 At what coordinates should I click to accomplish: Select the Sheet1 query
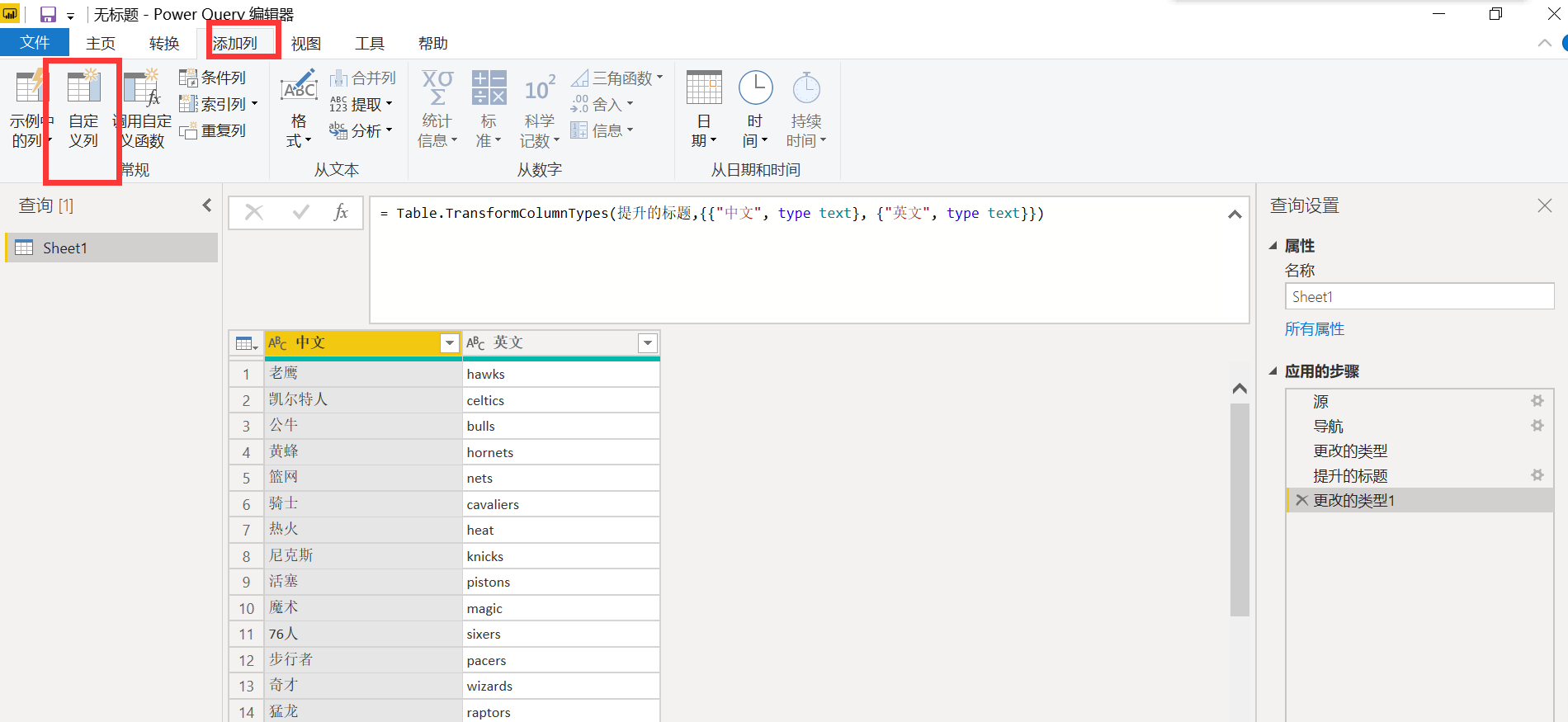112,248
